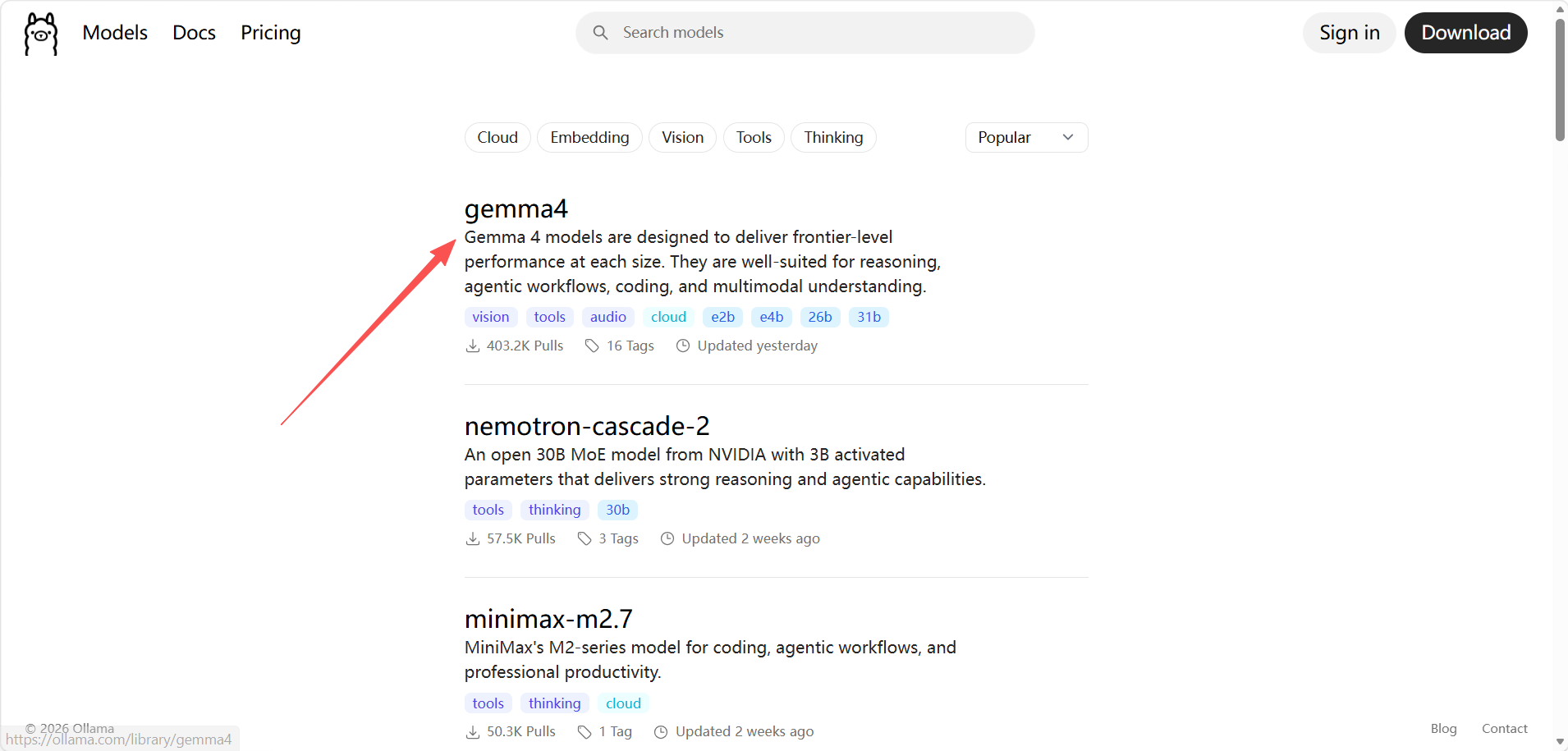Click tag icon beside 3 Tags
This screenshot has width=1568, height=751.
pos(585,539)
